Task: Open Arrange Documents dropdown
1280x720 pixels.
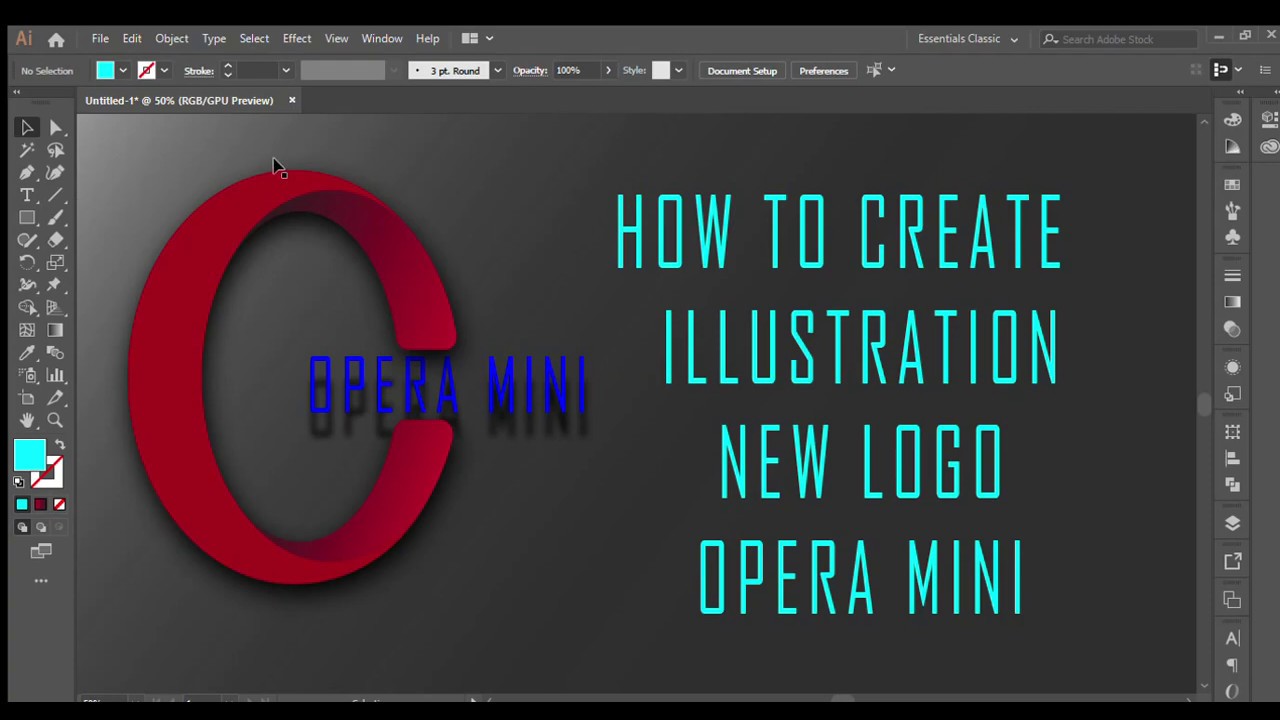Action: pos(477,39)
